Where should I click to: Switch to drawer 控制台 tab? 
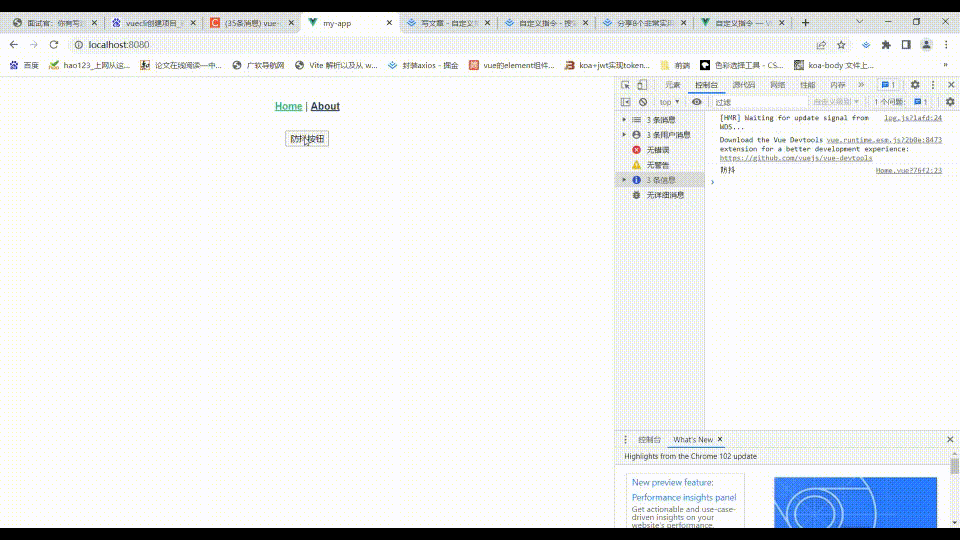[x=650, y=440]
